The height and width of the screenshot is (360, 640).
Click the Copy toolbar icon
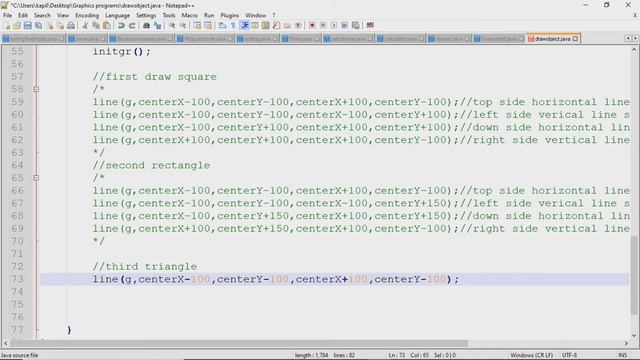click(96, 26)
